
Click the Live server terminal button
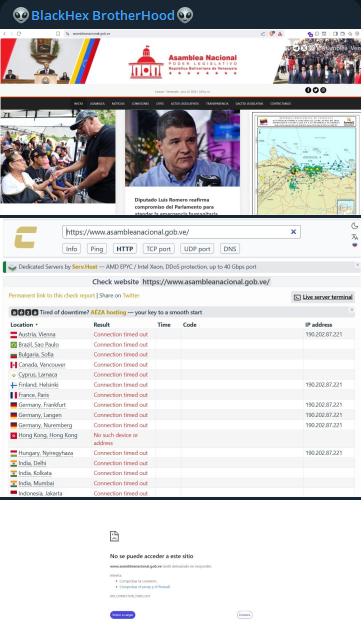(323, 297)
